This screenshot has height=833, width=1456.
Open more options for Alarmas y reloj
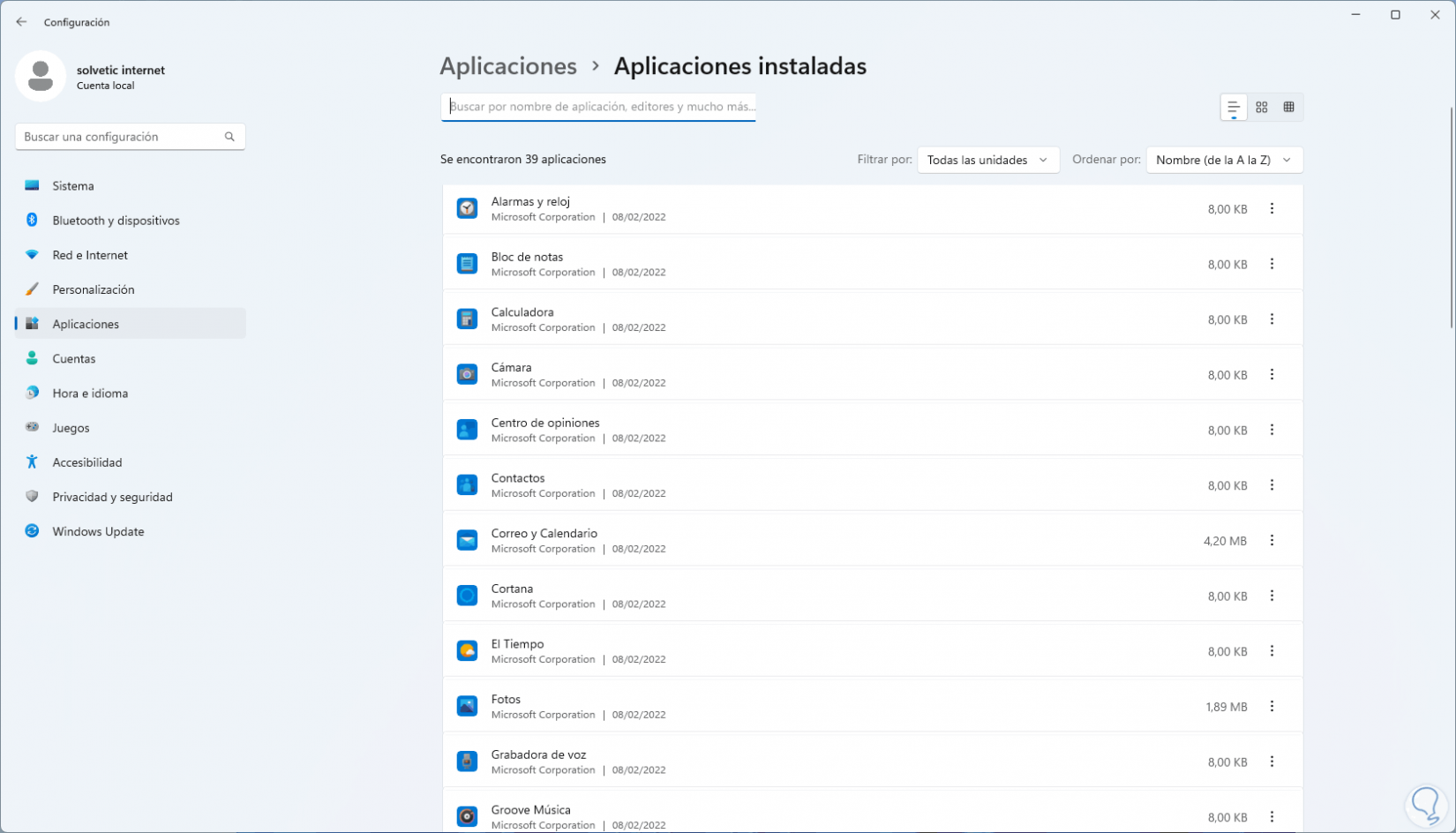[x=1272, y=208]
